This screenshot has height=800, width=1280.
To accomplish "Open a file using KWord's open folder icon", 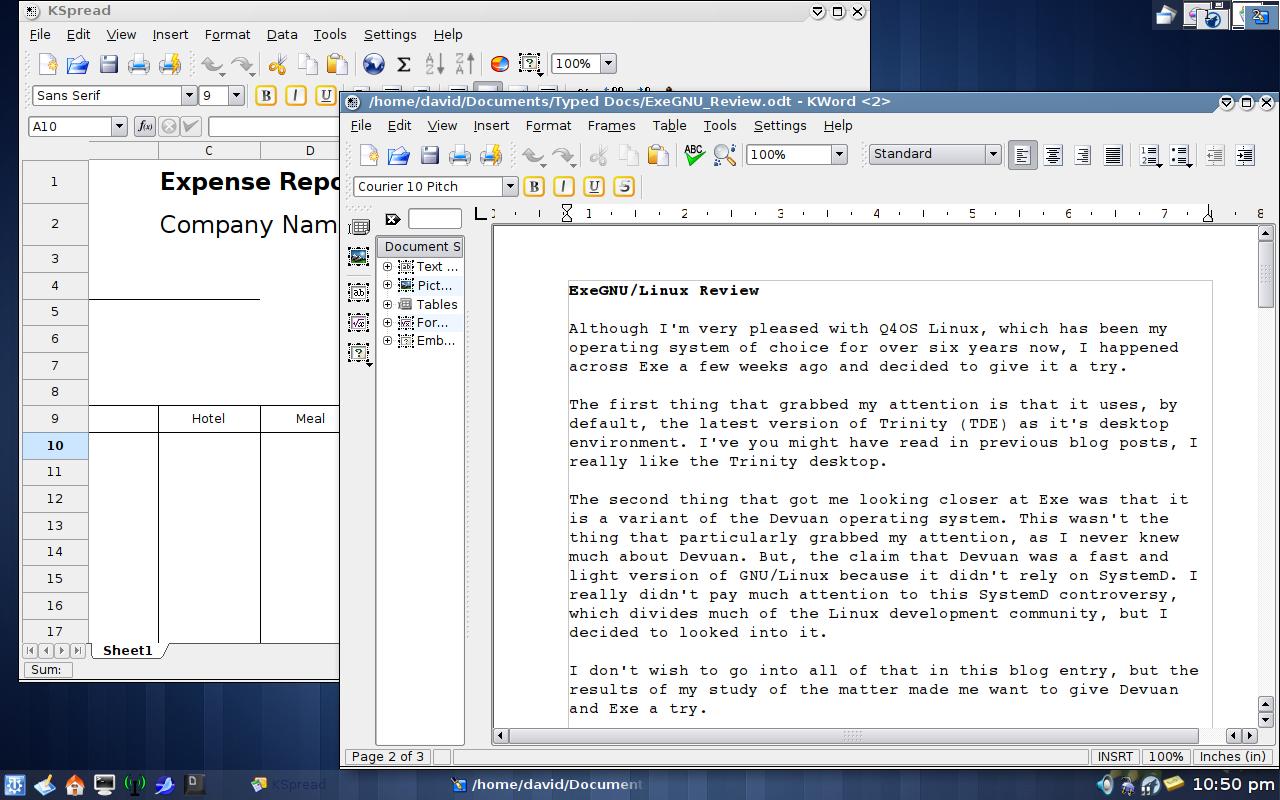I will click(399, 155).
